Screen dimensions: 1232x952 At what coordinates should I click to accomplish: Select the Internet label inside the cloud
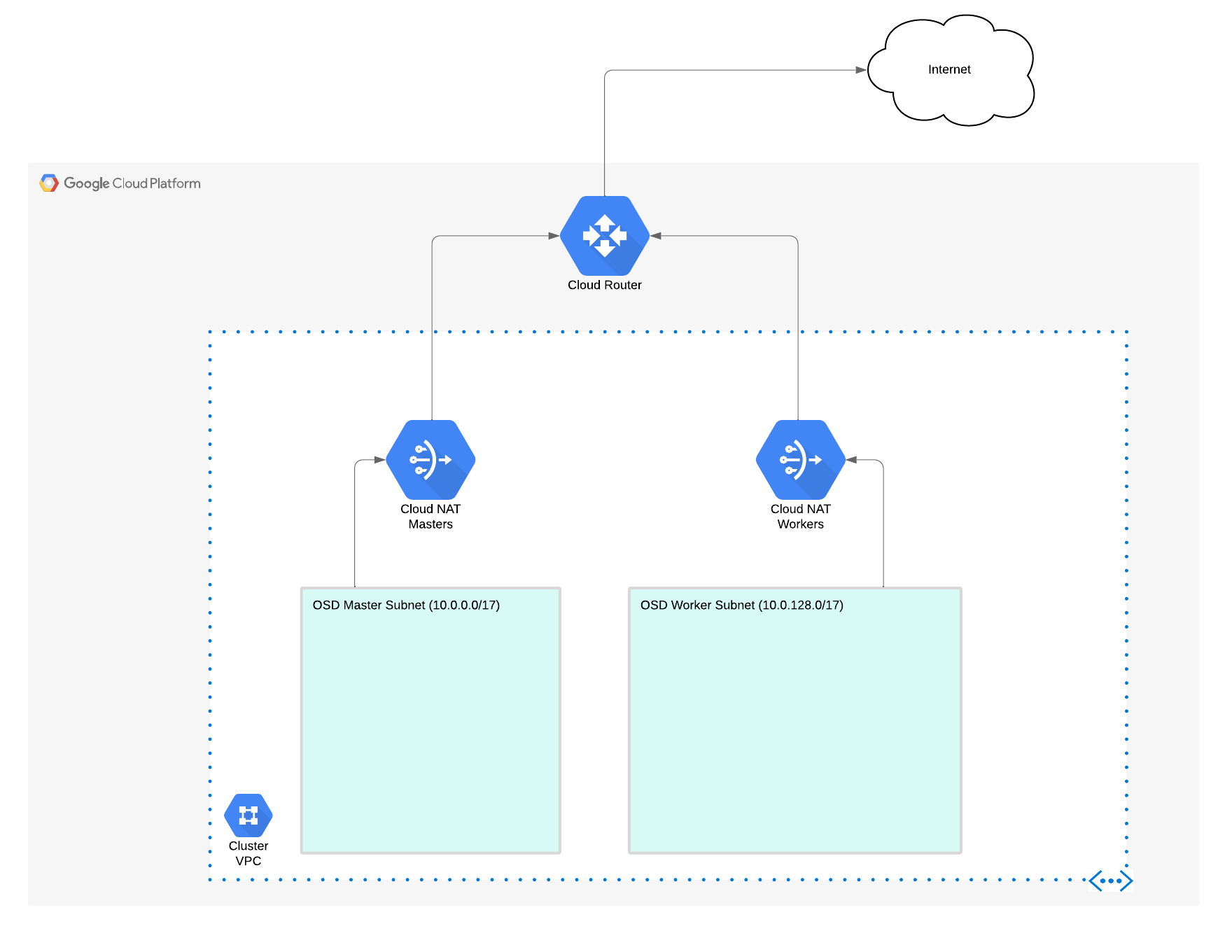click(x=950, y=69)
